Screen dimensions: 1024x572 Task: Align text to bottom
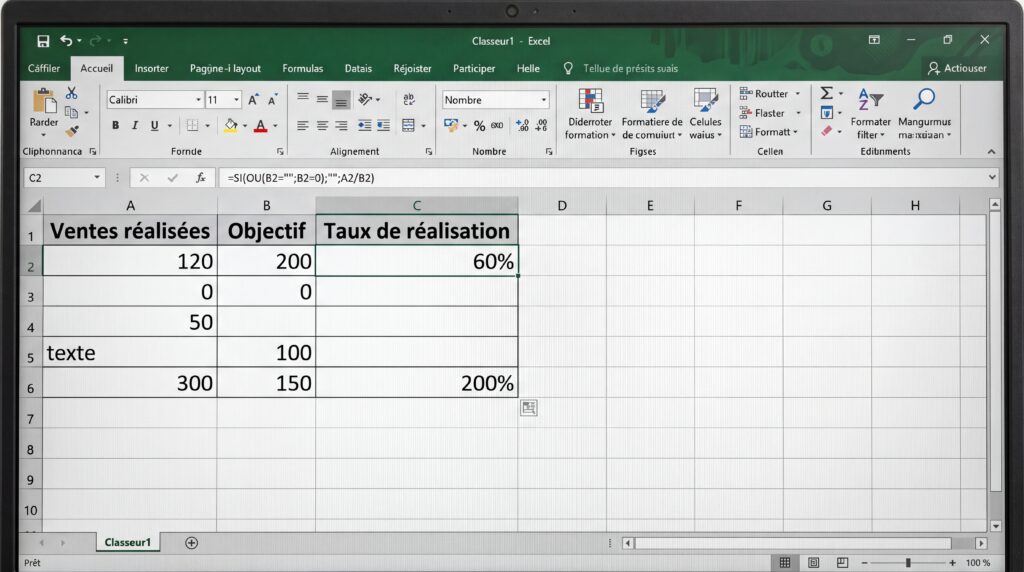pyautogui.click(x=341, y=101)
